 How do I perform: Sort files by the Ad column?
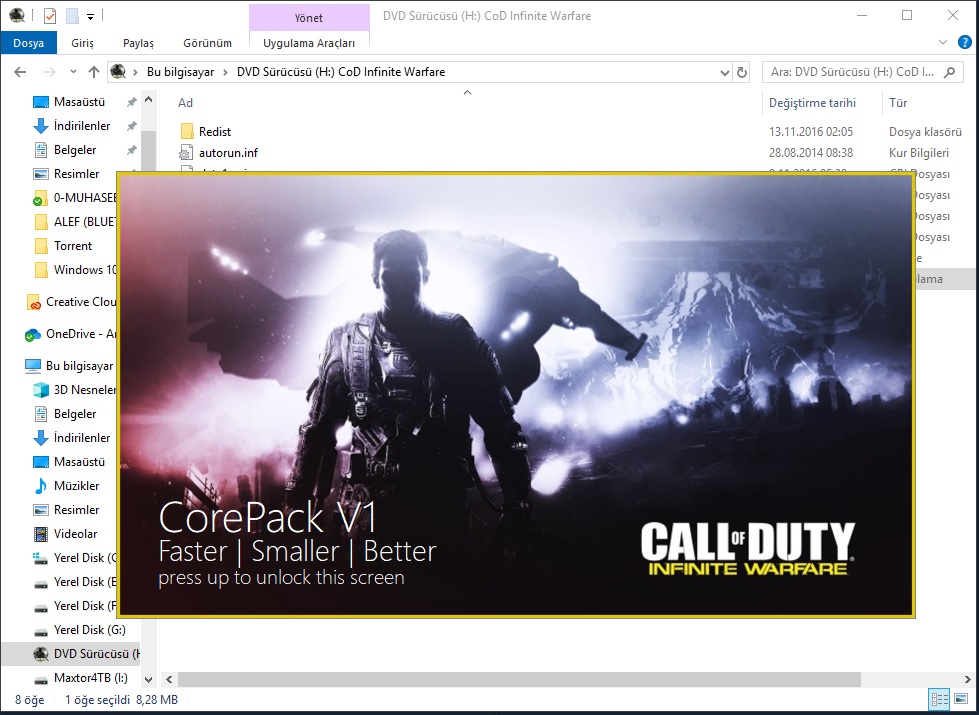coord(185,103)
